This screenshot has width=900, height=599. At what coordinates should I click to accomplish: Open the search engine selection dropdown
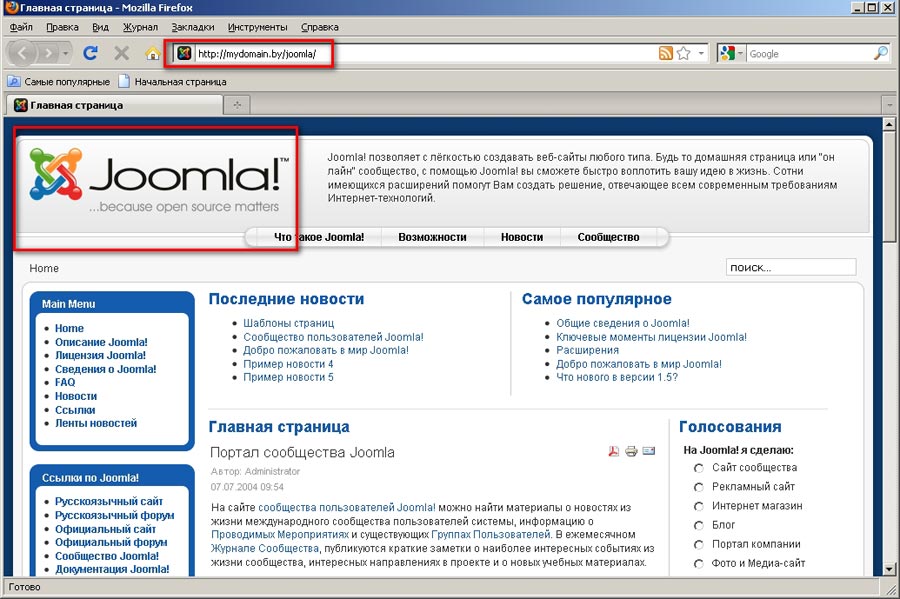tap(740, 53)
